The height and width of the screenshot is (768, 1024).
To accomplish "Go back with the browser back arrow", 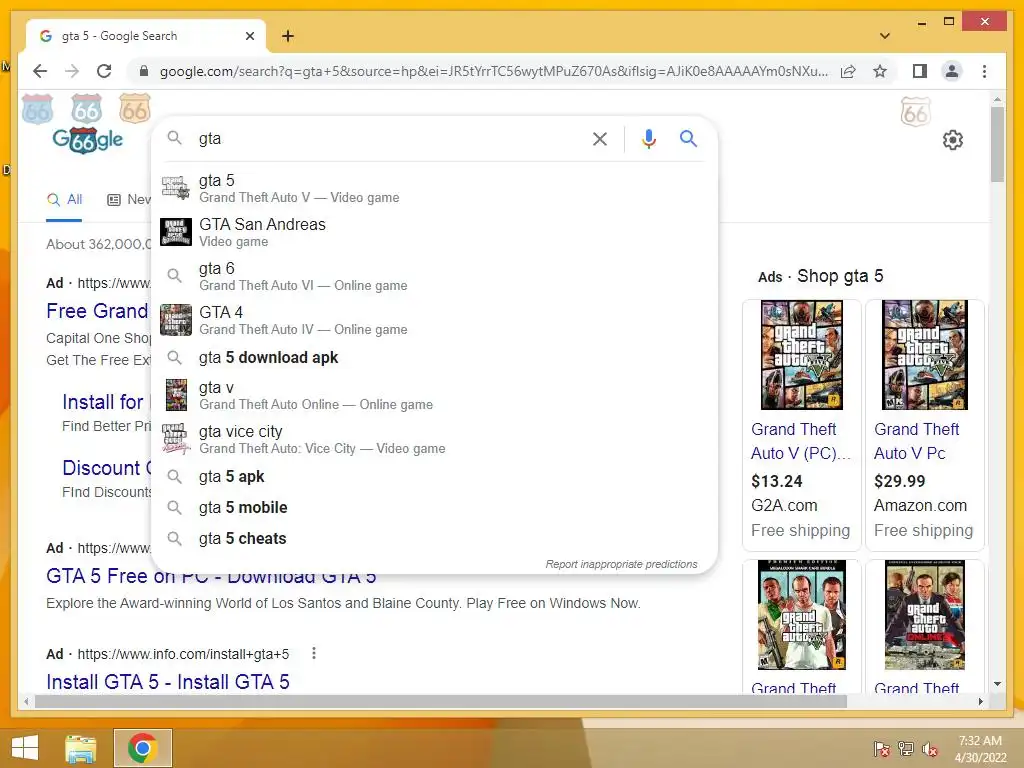I will (x=40, y=71).
